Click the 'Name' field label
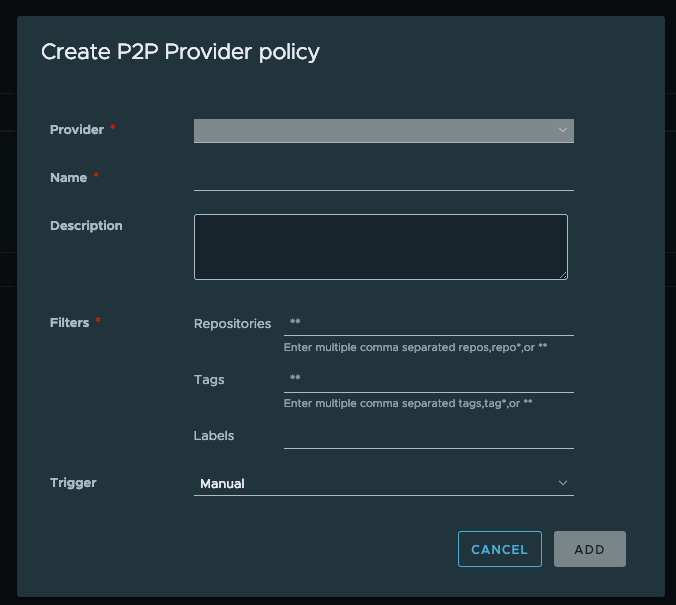Image resolution: width=676 pixels, height=605 pixels. pyautogui.click(x=69, y=178)
